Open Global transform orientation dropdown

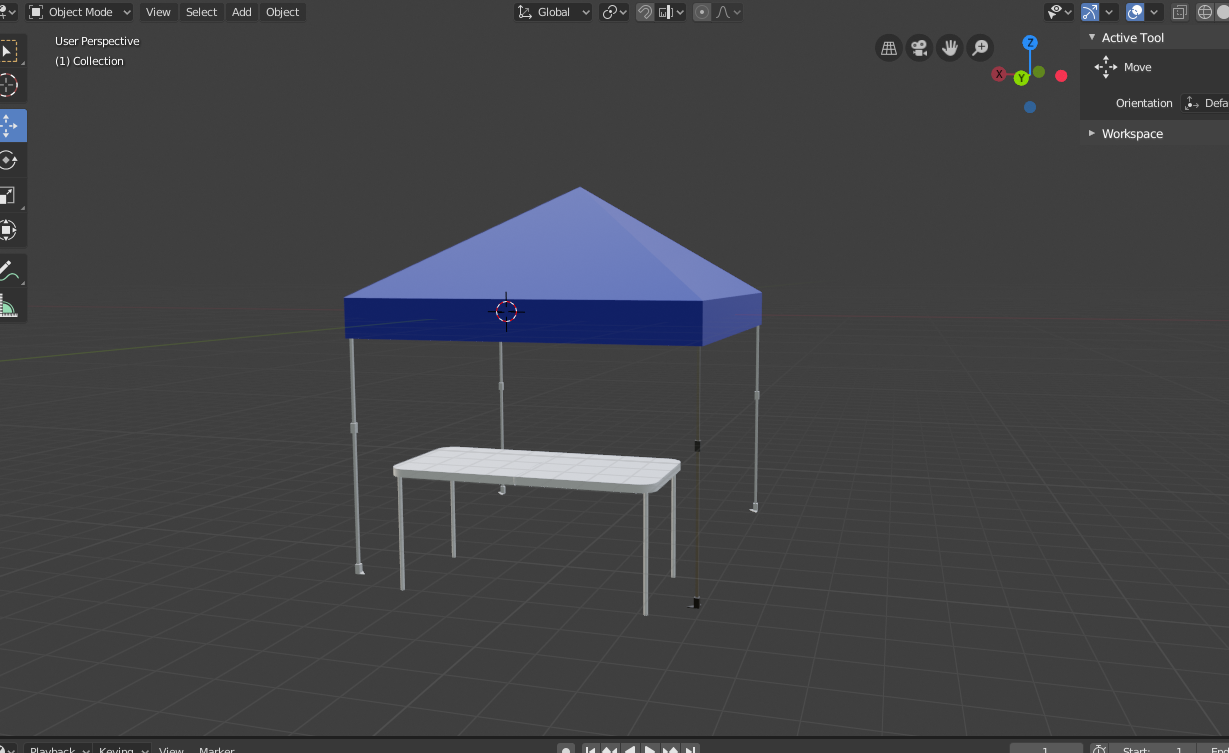pyautogui.click(x=554, y=12)
